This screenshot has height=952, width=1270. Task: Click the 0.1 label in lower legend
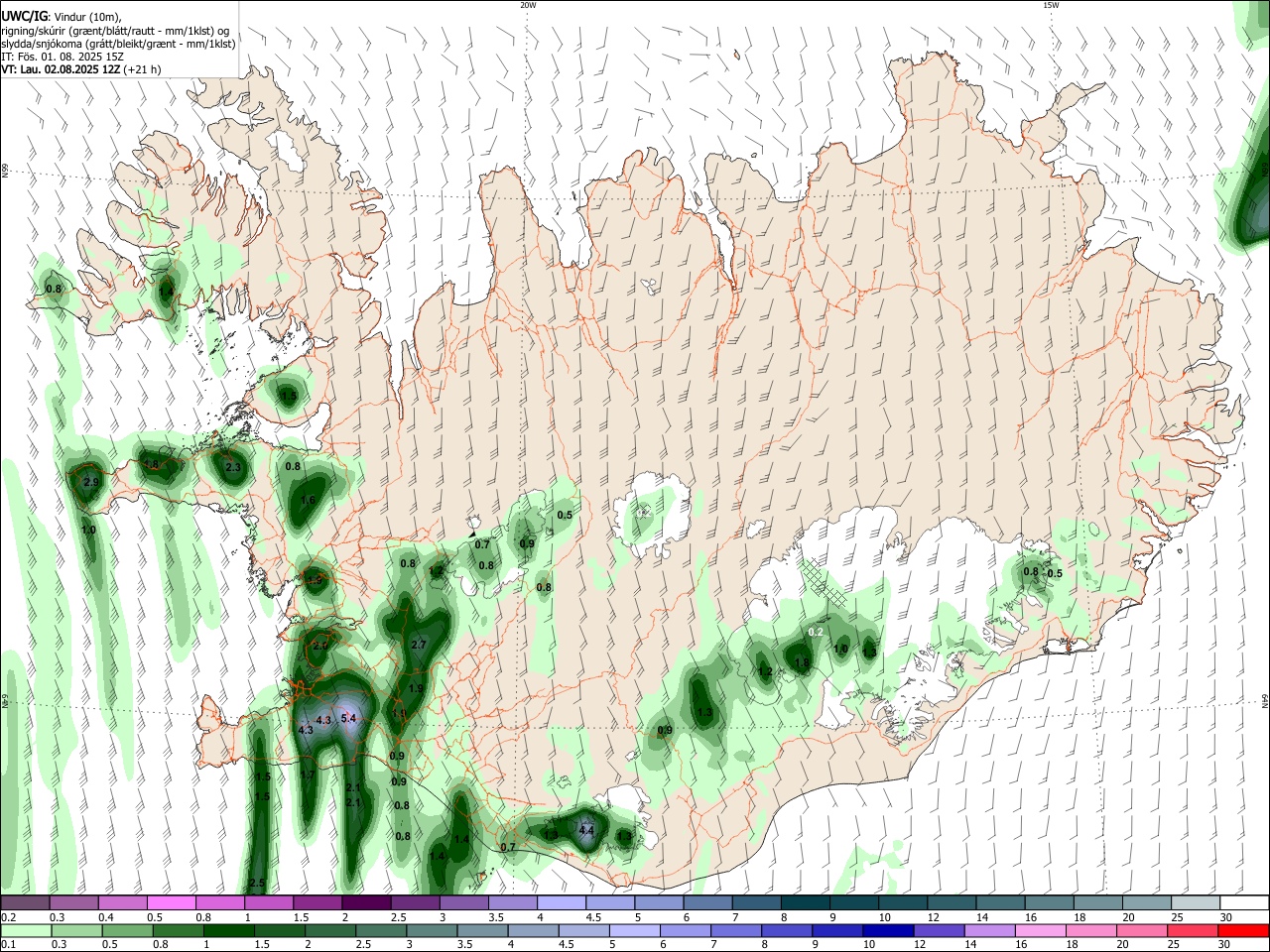click(8, 945)
